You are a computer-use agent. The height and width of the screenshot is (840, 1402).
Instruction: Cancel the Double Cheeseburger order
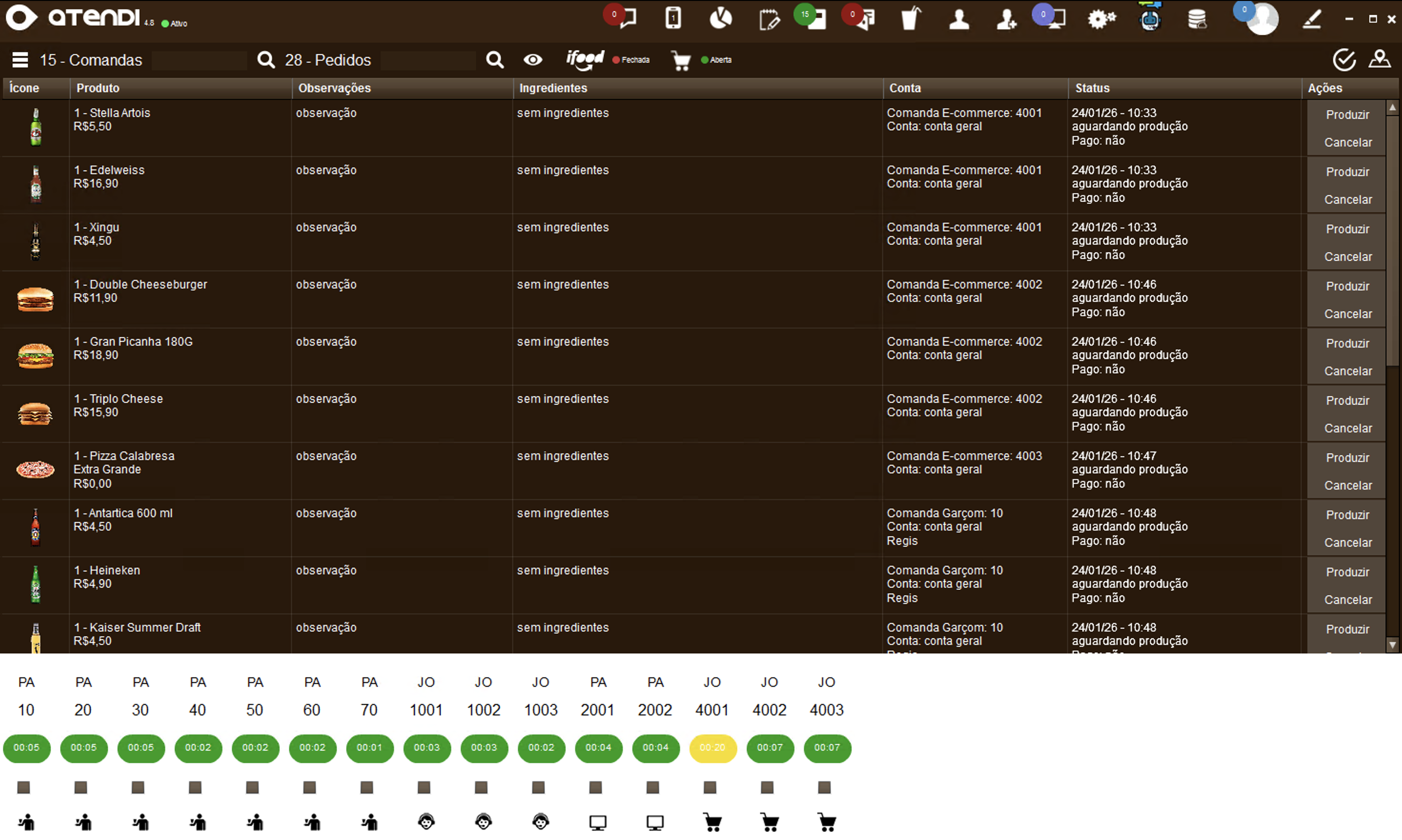pyautogui.click(x=1347, y=314)
